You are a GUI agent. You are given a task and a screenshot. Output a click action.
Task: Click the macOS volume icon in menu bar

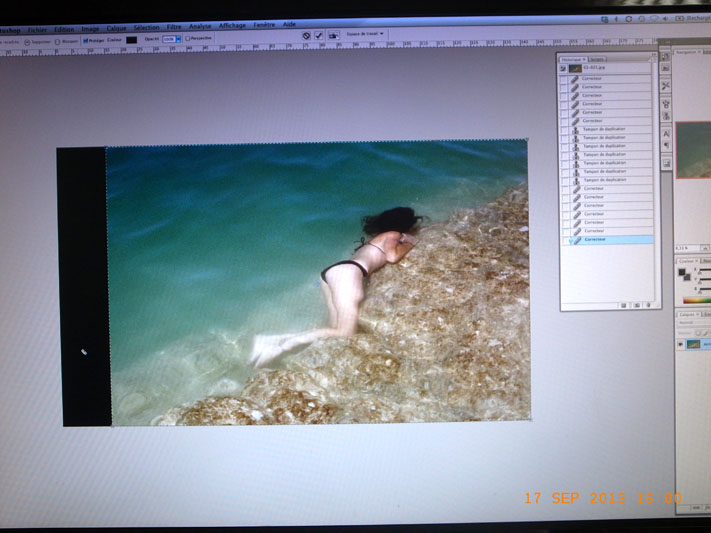pyautogui.click(x=665, y=19)
